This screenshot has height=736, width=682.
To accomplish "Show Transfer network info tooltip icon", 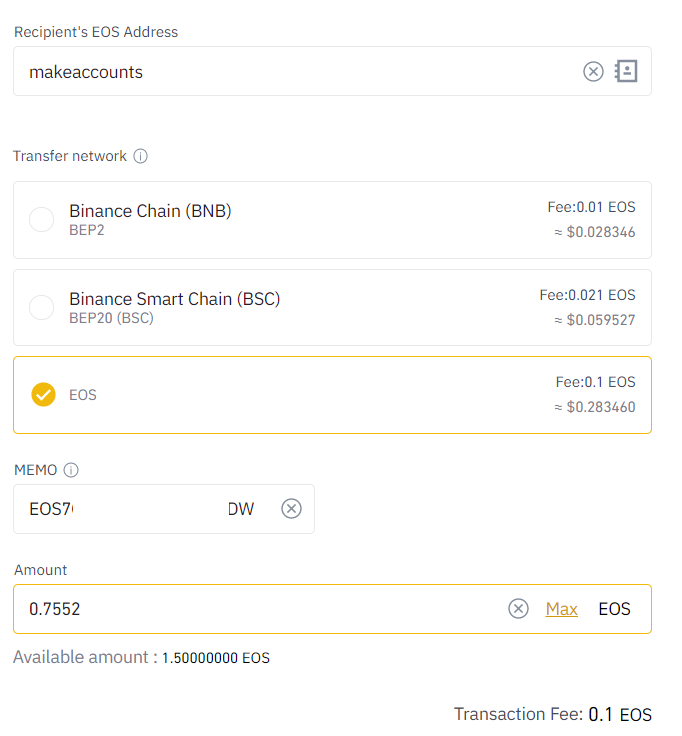I will click(140, 156).
